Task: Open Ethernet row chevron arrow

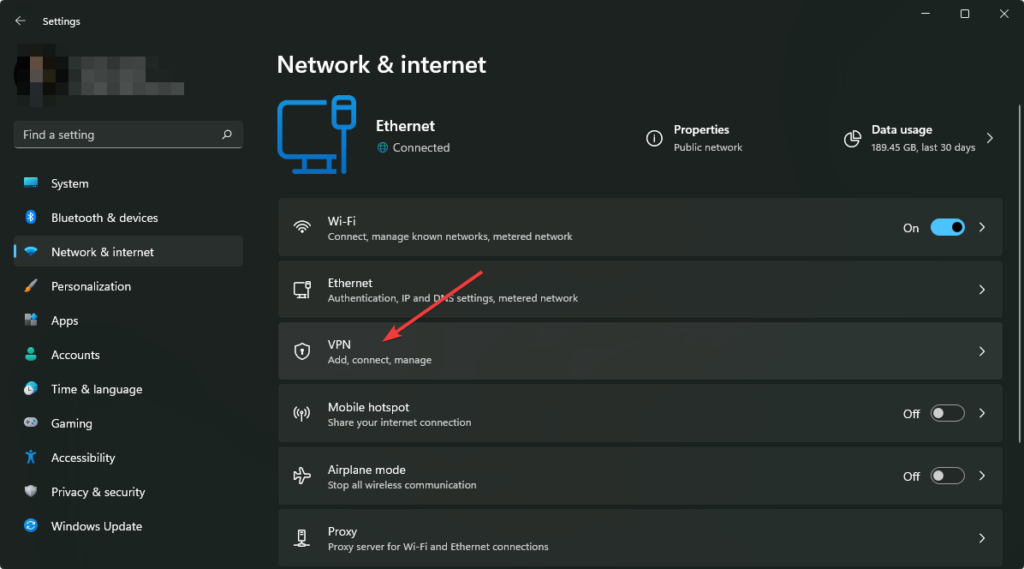Action: pyautogui.click(x=982, y=289)
